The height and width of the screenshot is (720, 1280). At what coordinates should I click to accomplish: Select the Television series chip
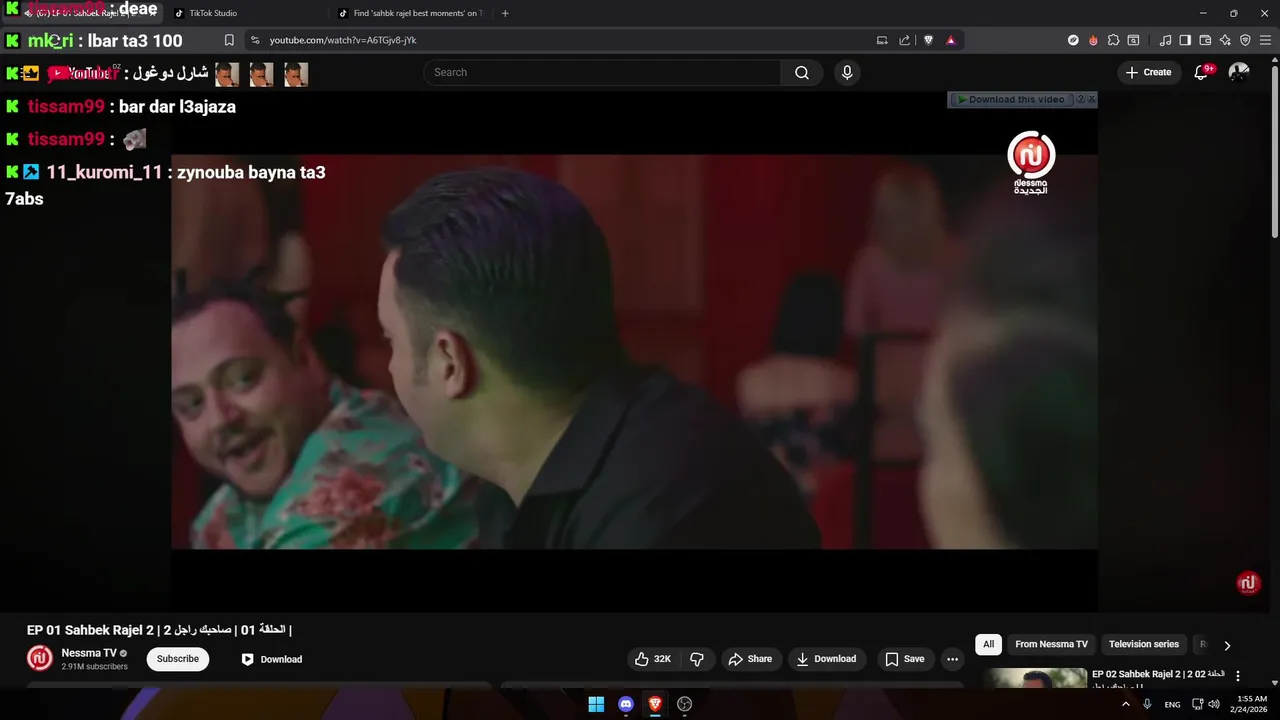click(1144, 644)
